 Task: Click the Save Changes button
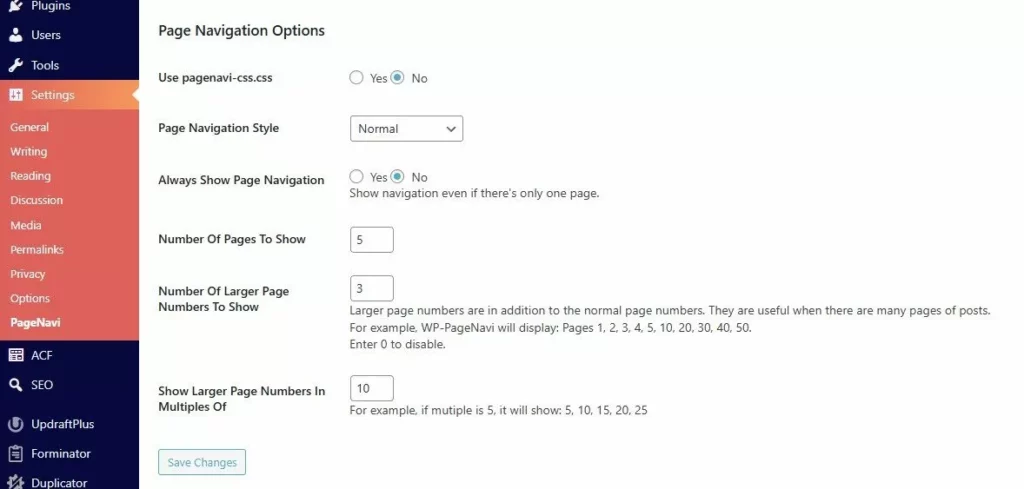(x=202, y=462)
